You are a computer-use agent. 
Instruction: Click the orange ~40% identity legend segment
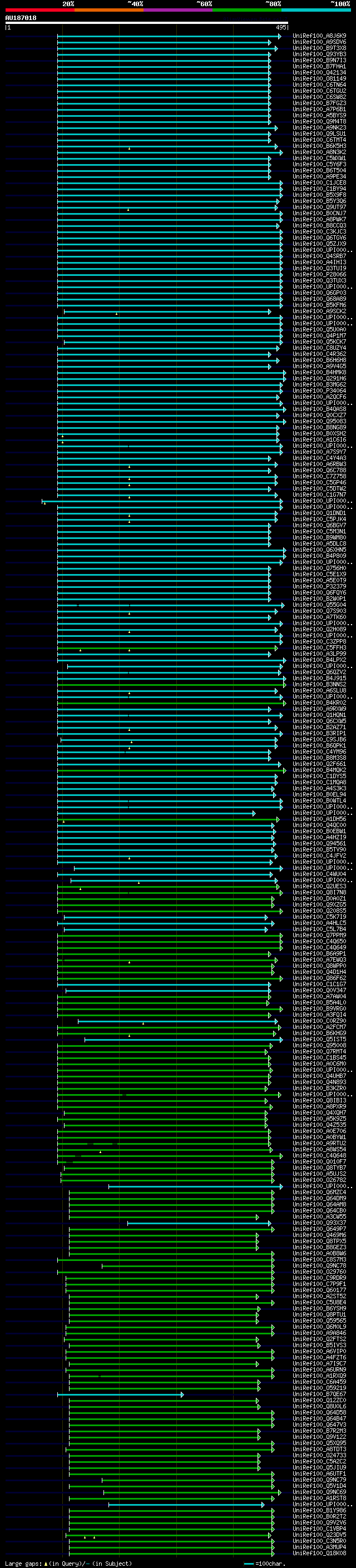[109, 10]
